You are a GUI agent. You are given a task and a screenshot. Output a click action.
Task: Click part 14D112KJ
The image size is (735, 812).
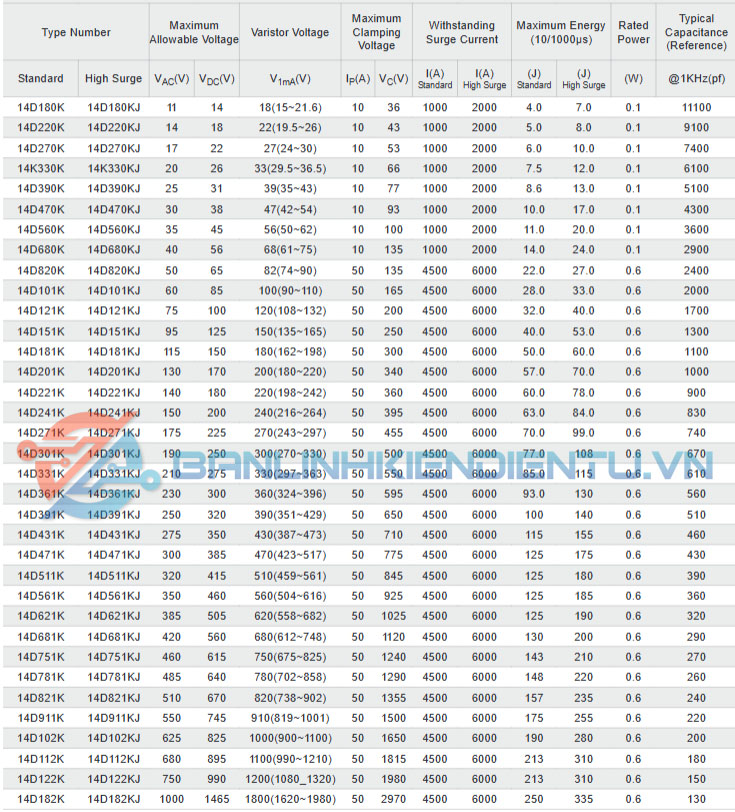(114, 759)
